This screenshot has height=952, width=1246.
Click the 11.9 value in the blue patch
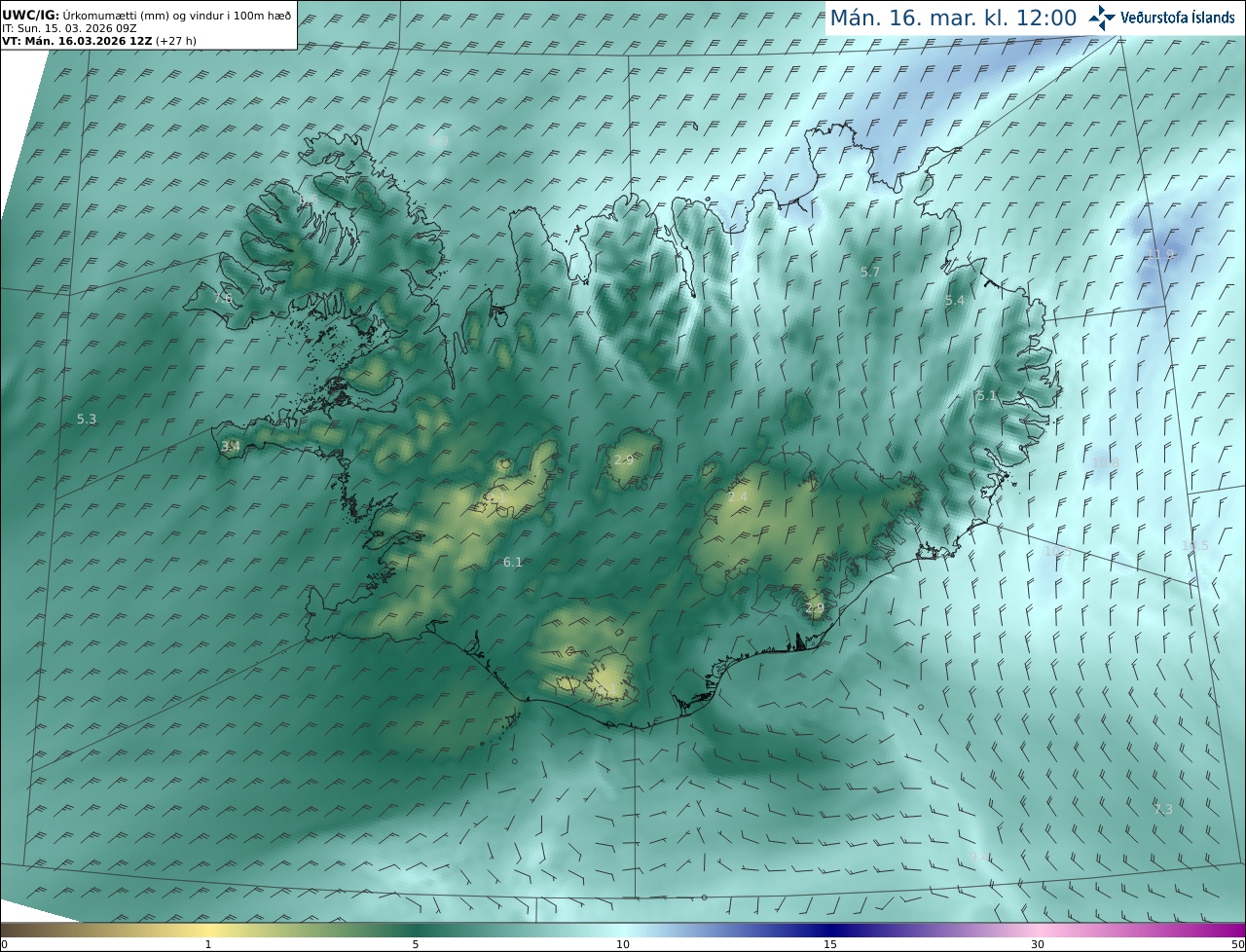click(1160, 255)
